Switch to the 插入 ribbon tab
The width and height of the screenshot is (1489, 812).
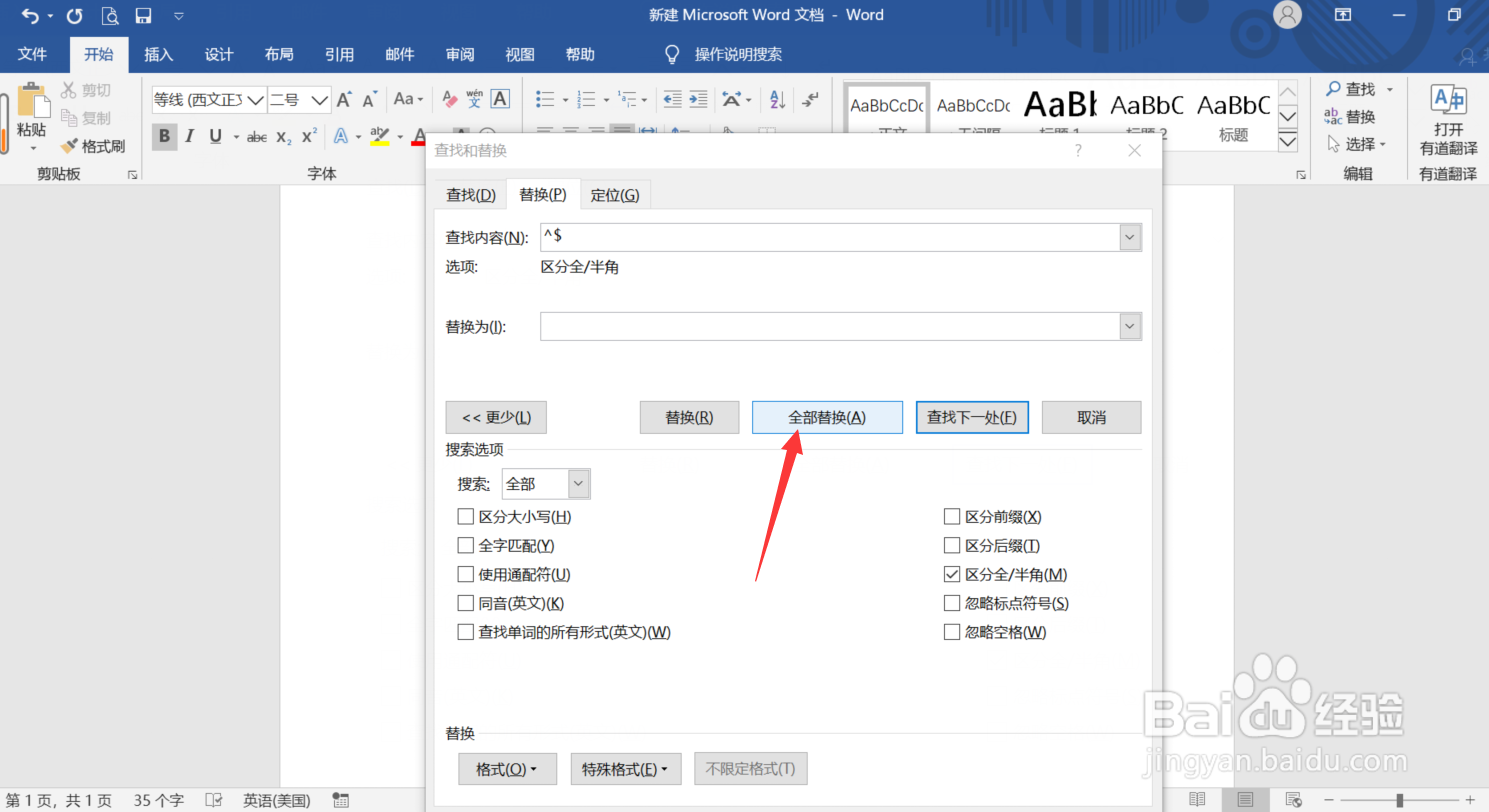point(158,54)
